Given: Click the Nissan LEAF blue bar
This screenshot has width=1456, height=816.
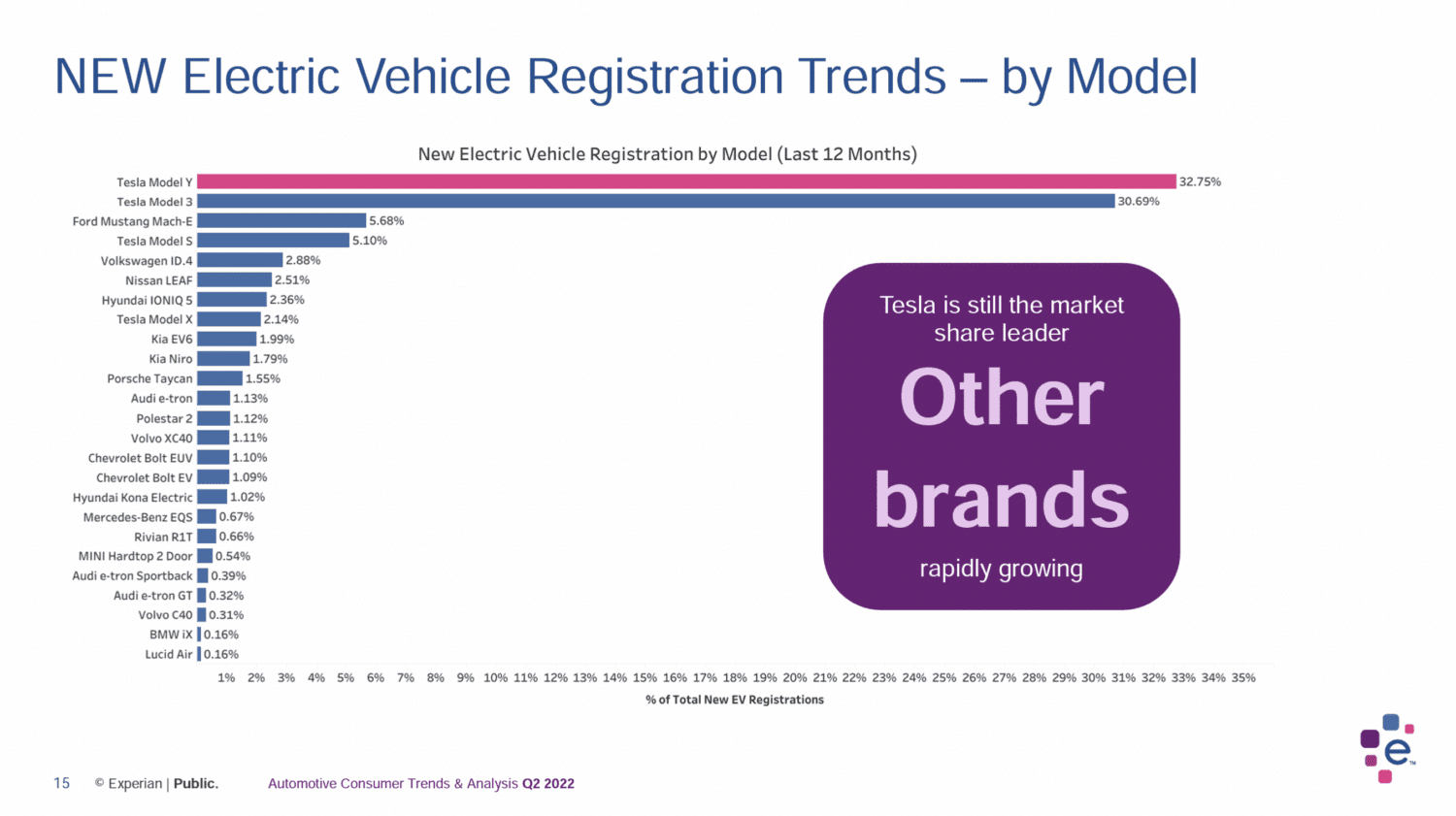Looking at the screenshot, I should coord(234,279).
